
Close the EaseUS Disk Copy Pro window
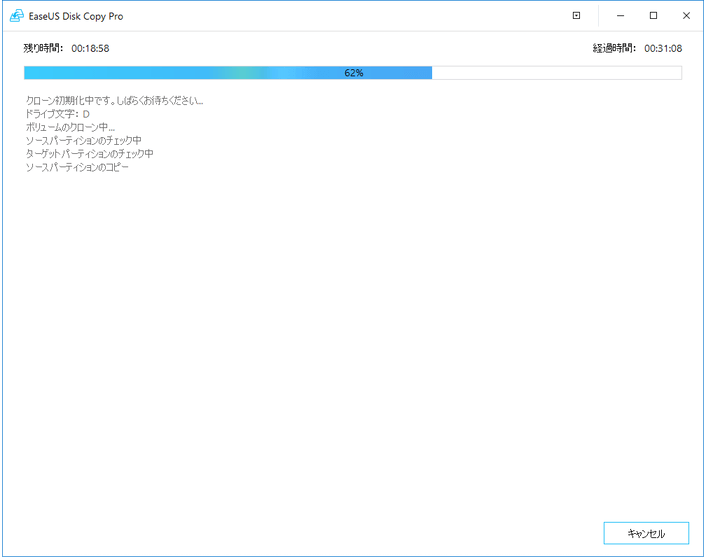point(686,16)
